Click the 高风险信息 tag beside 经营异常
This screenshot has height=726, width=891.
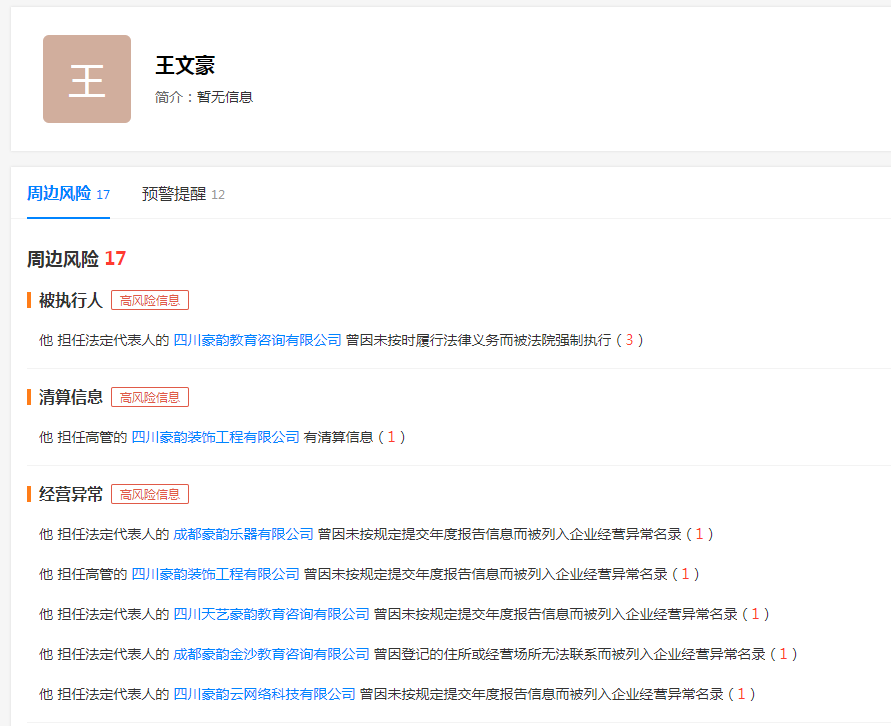tap(150, 494)
